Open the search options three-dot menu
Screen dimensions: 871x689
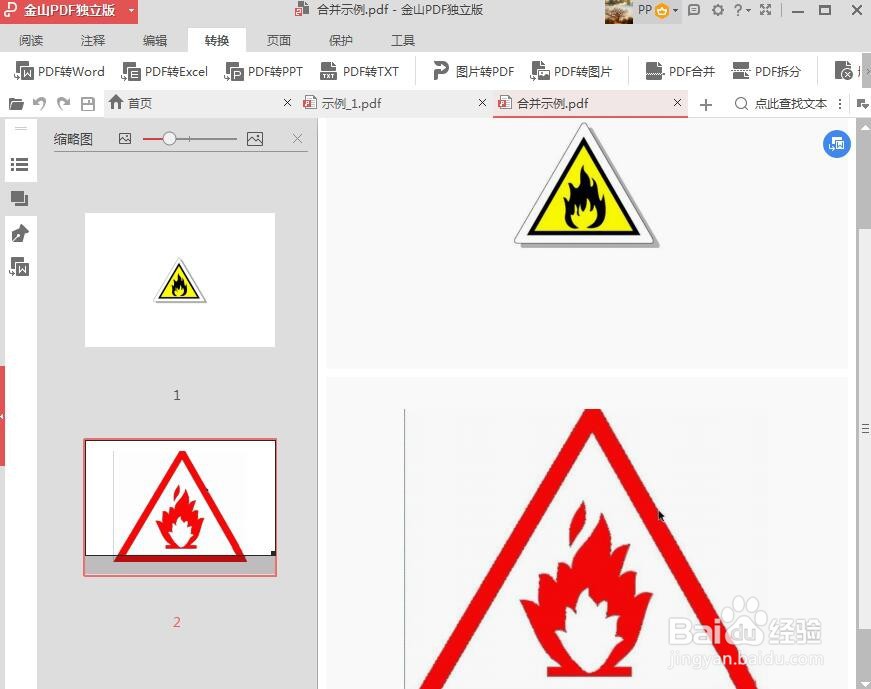[x=840, y=104]
